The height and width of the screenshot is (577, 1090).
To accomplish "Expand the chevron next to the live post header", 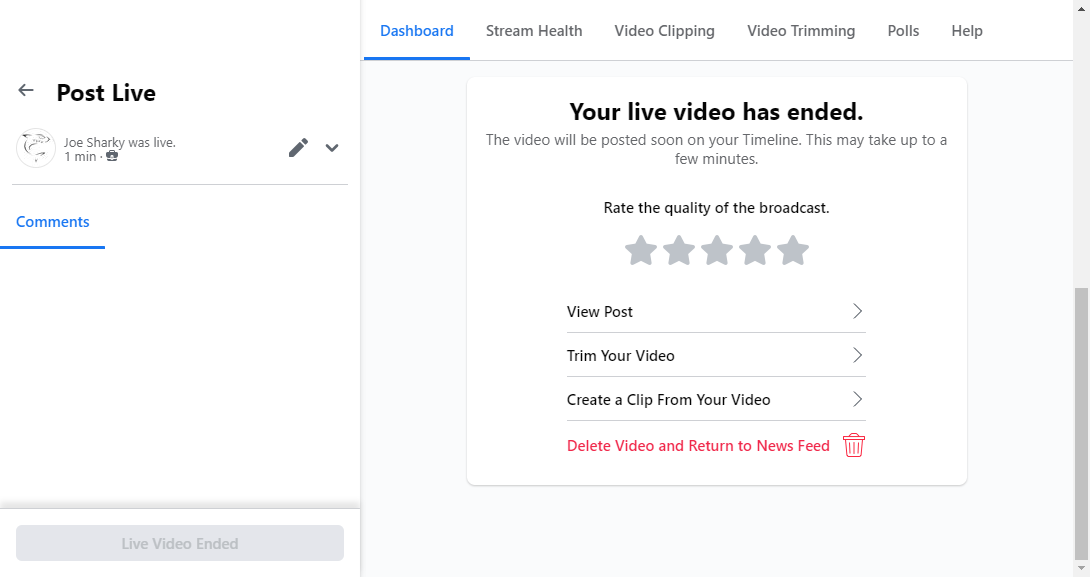I will (331, 147).
